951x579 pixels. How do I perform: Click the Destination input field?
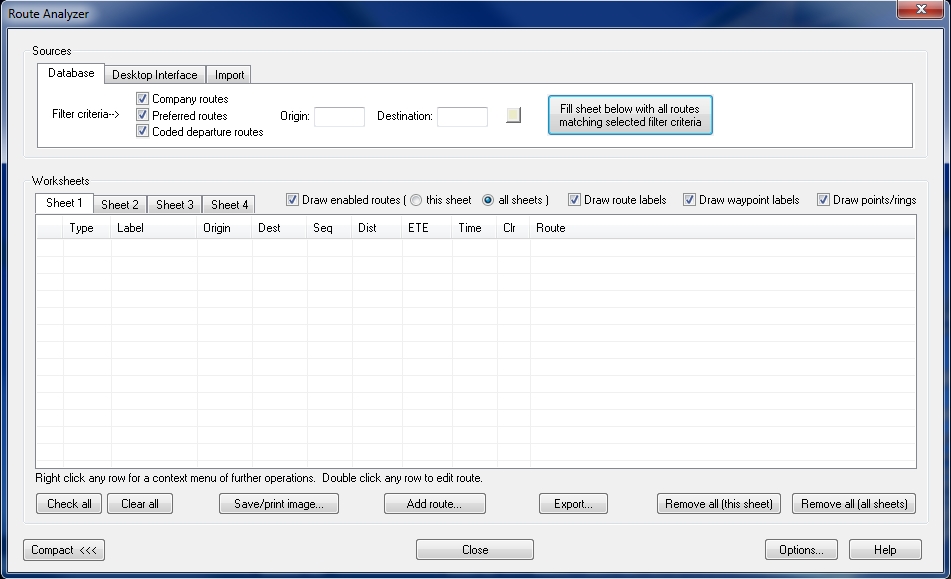click(x=462, y=116)
